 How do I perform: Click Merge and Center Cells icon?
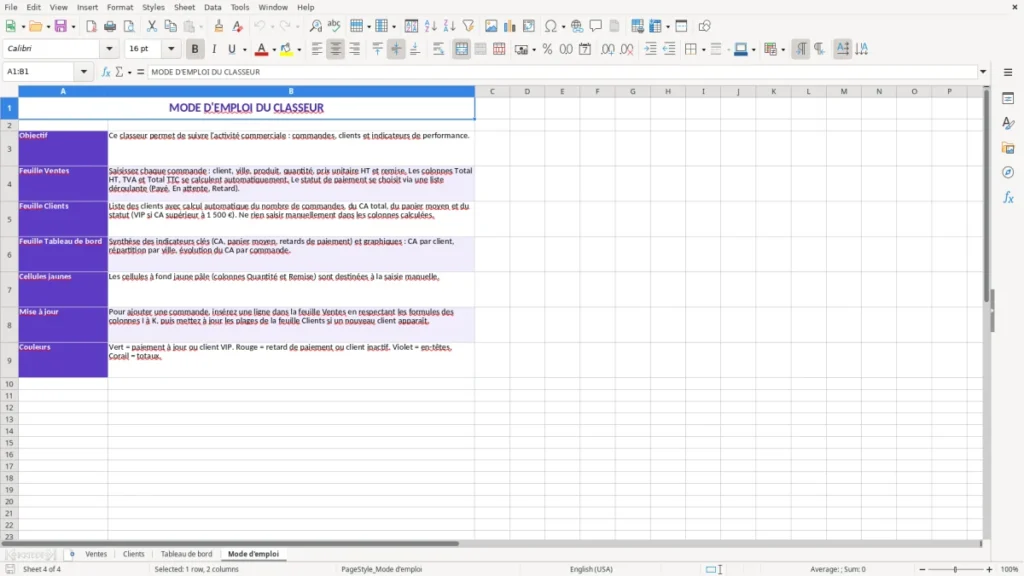click(x=461, y=49)
